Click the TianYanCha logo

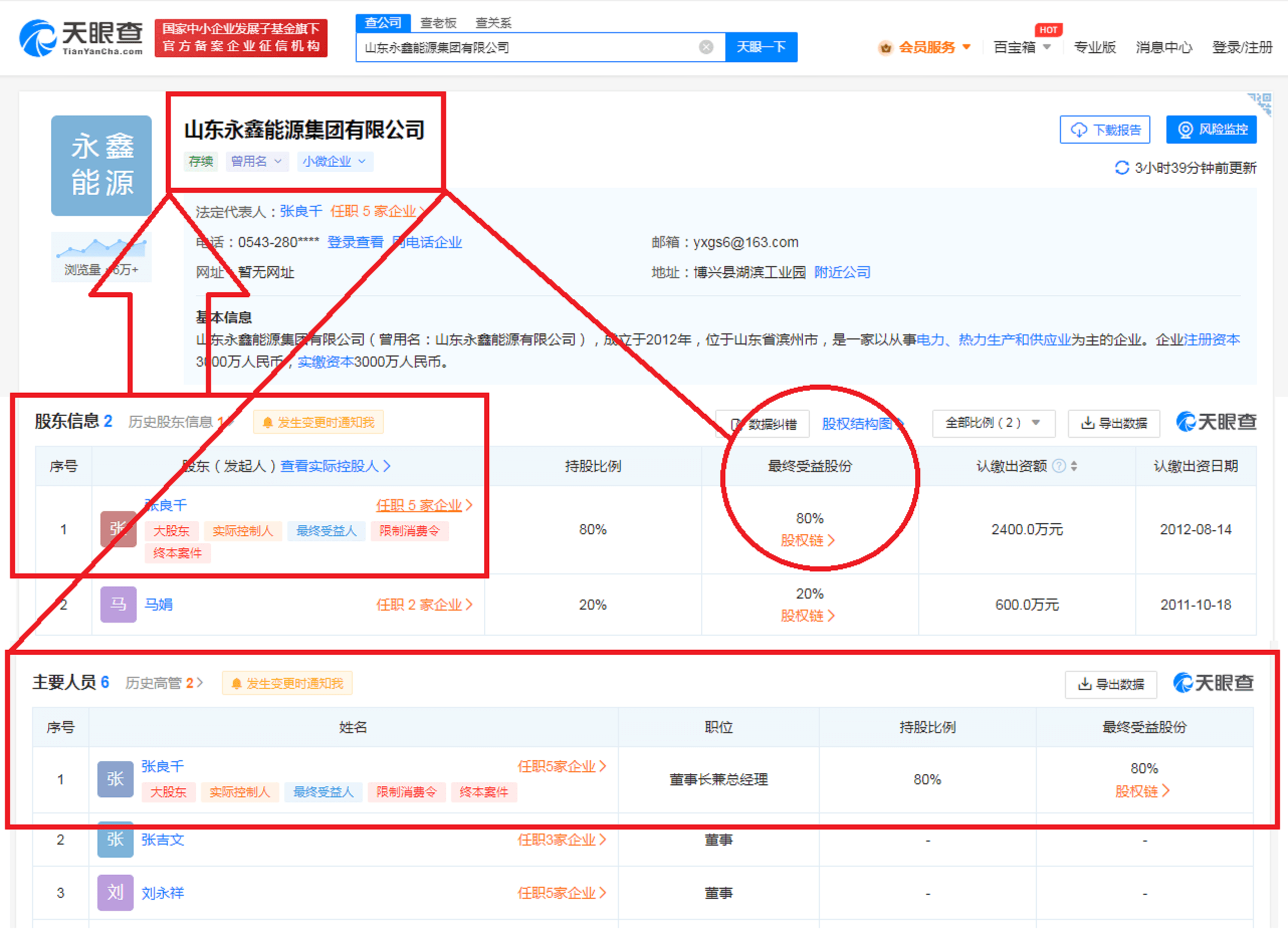click(80, 38)
